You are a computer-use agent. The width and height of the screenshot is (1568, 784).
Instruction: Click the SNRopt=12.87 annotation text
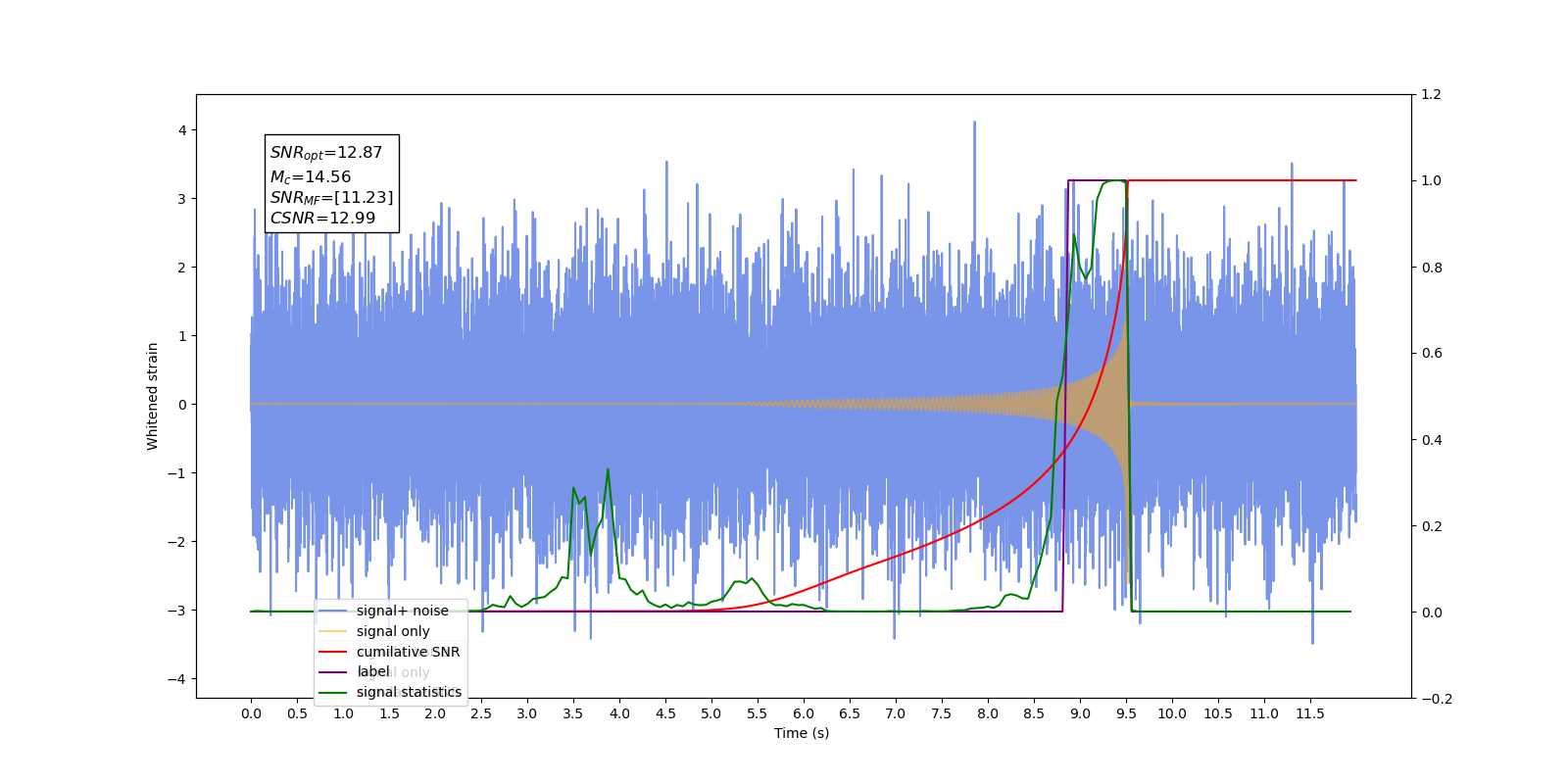[326, 153]
